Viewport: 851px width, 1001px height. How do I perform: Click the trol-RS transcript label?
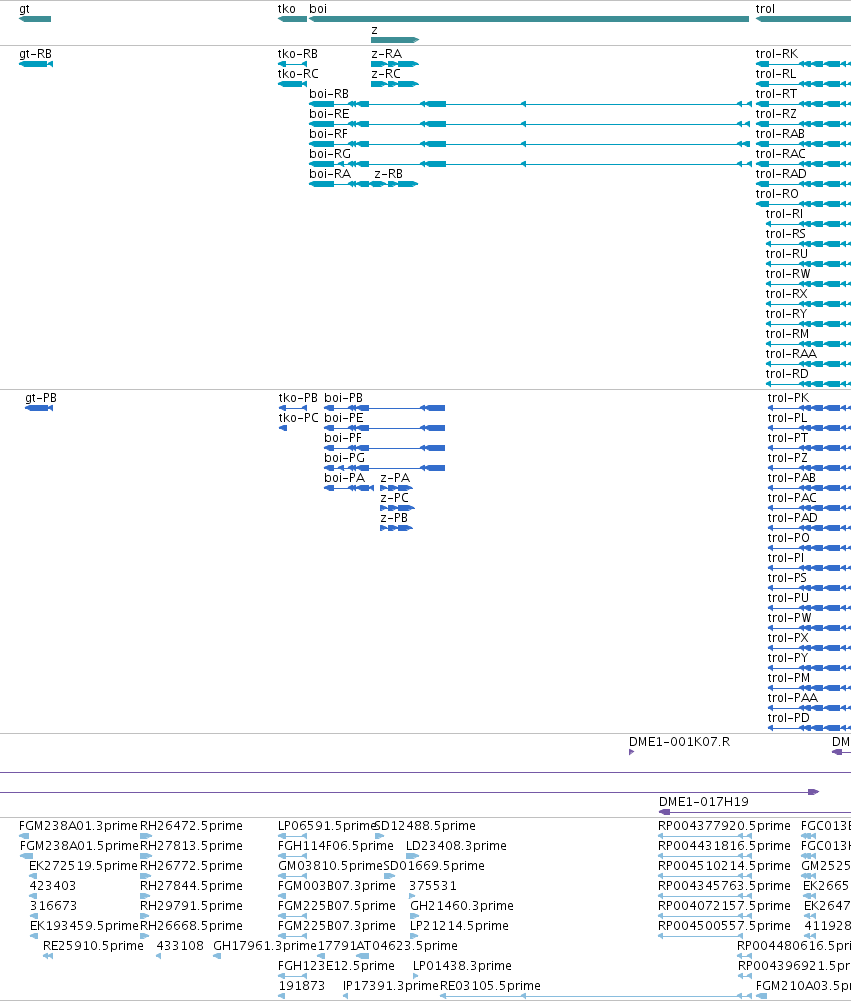pos(785,234)
